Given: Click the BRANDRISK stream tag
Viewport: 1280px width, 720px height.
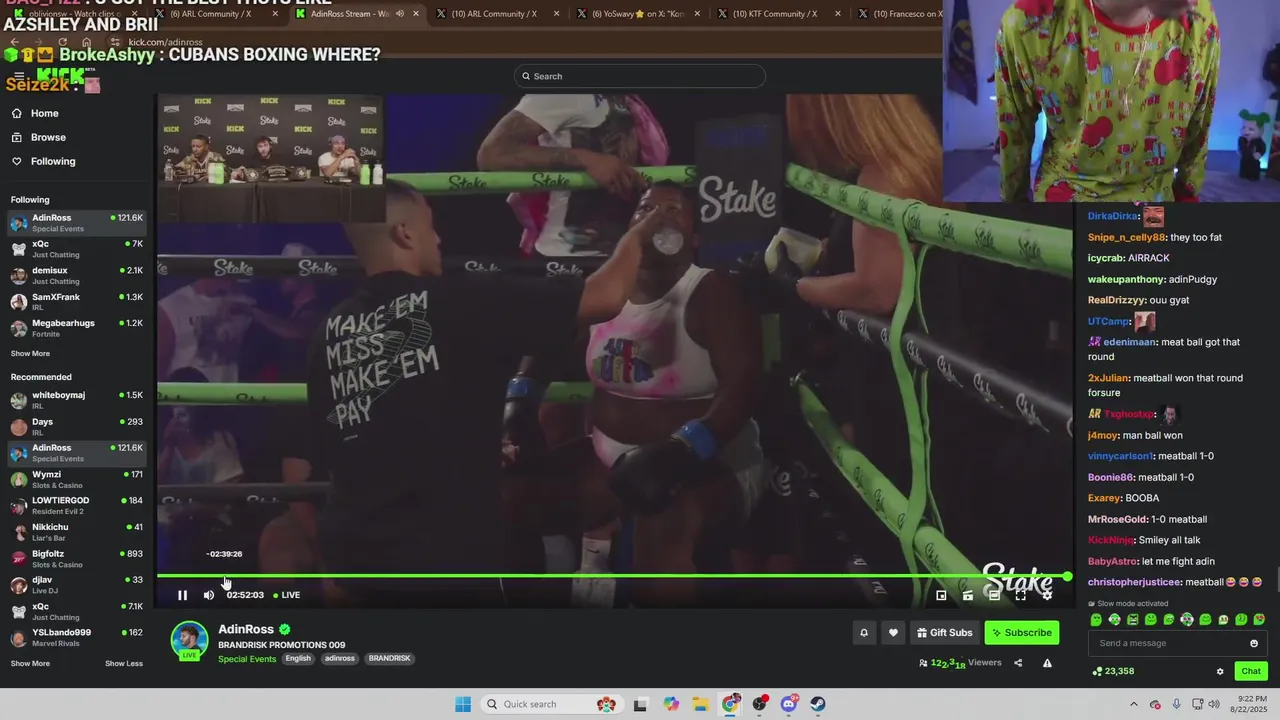Looking at the screenshot, I should (x=389, y=658).
